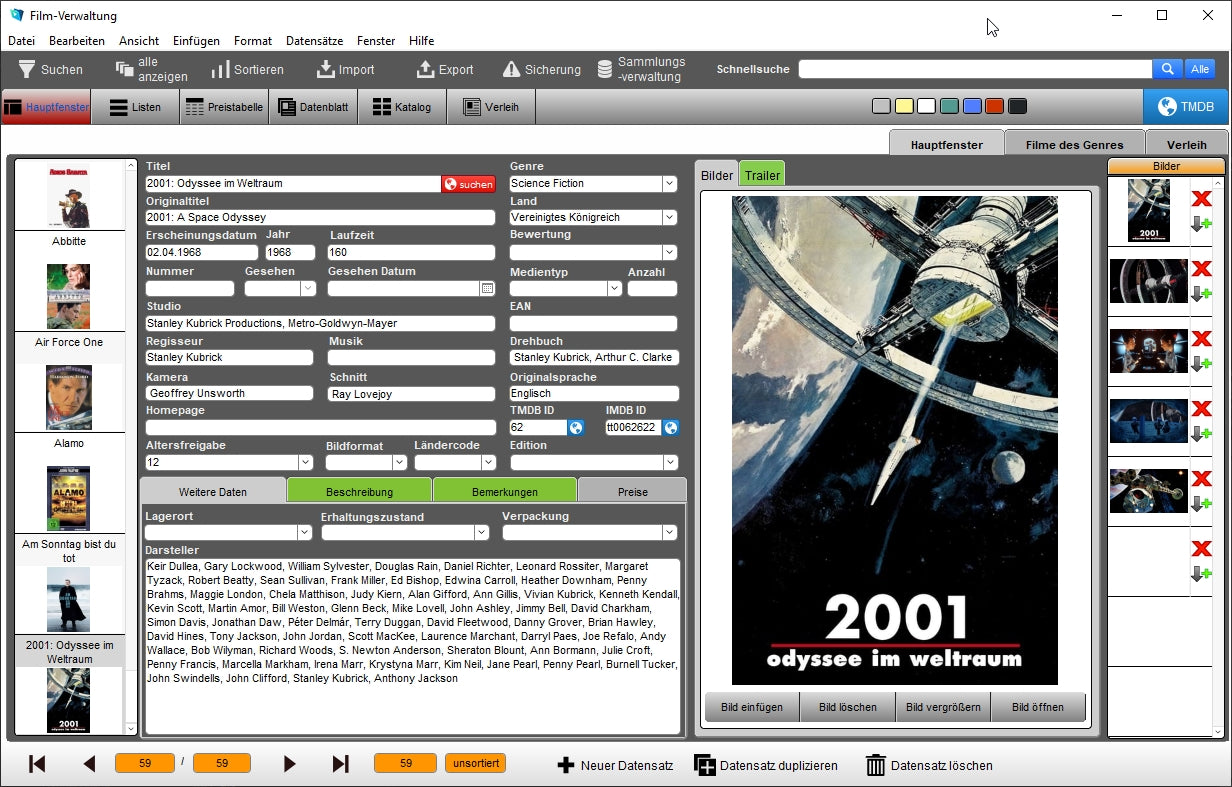
Task: Click the Suchen funnel icon in toolbar
Action: [26, 69]
